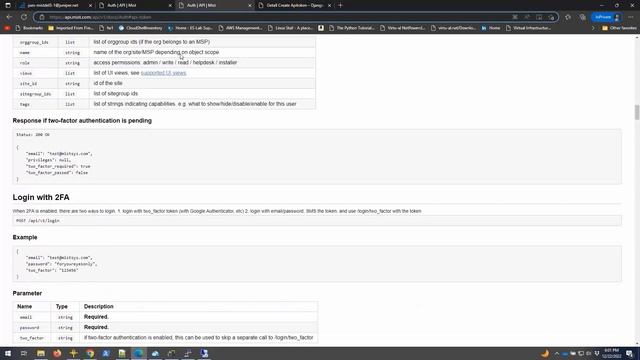Switch to Microsoft Edge taskbar icon
This screenshot has width=640, height=360.
pos(139,353)
